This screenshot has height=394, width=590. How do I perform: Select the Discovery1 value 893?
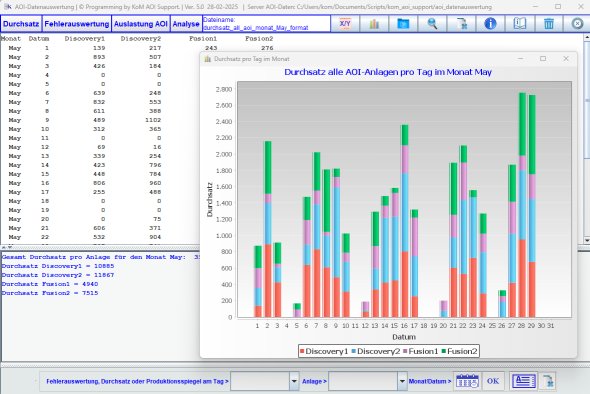[x=99, y=57]
